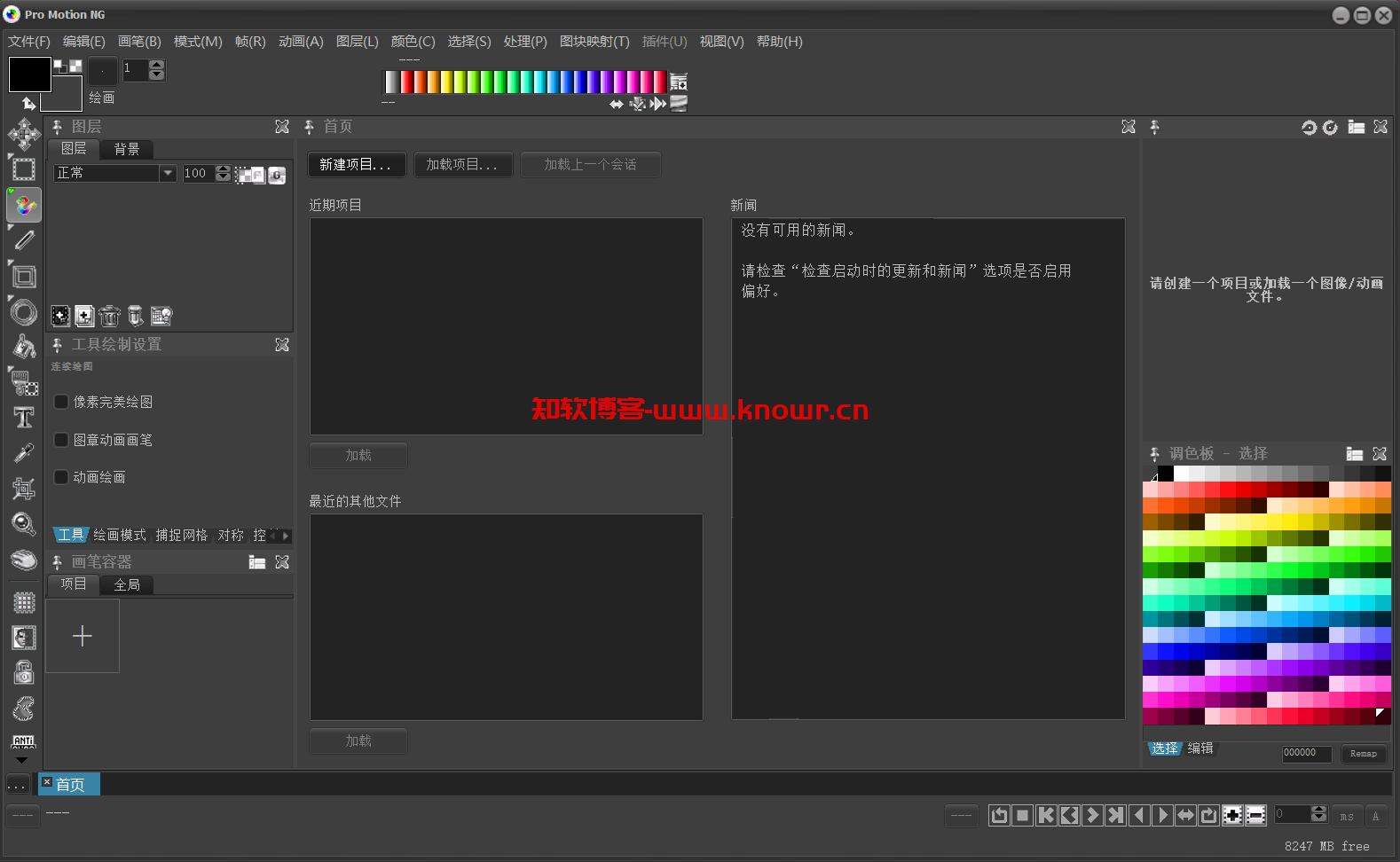Toggle the A button in the animation bar
Viewport: 1400px width, 862px height.
[x=1376, y=815]
